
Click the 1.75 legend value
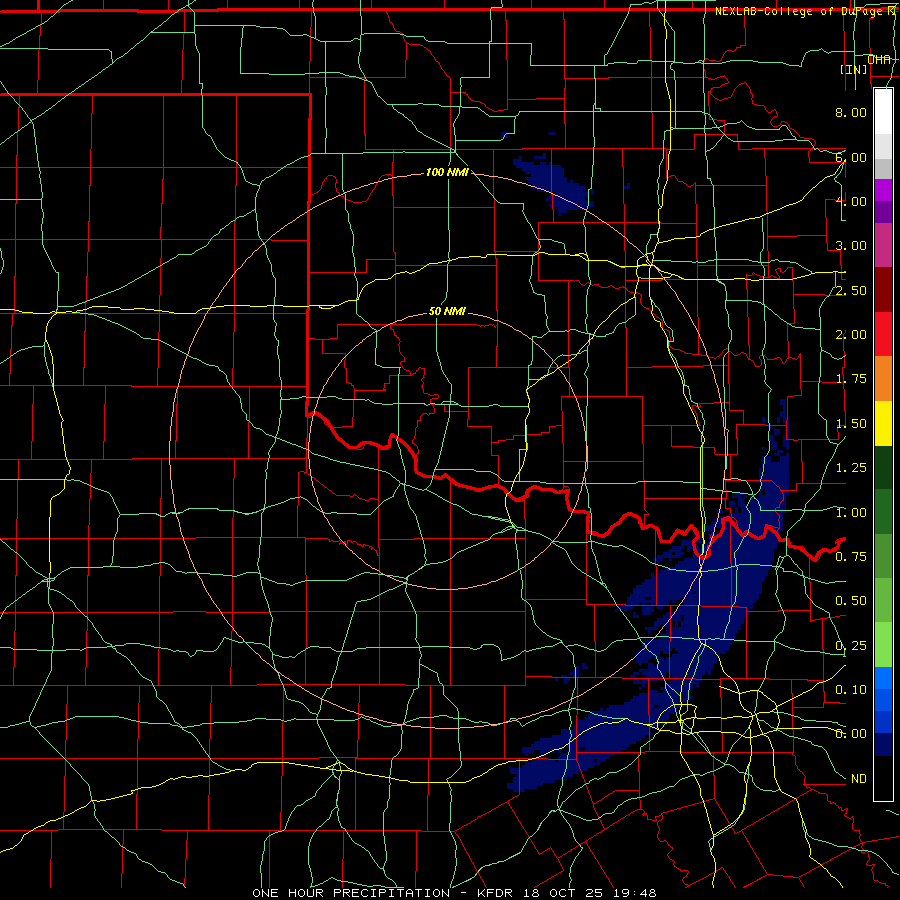(851, 379)
